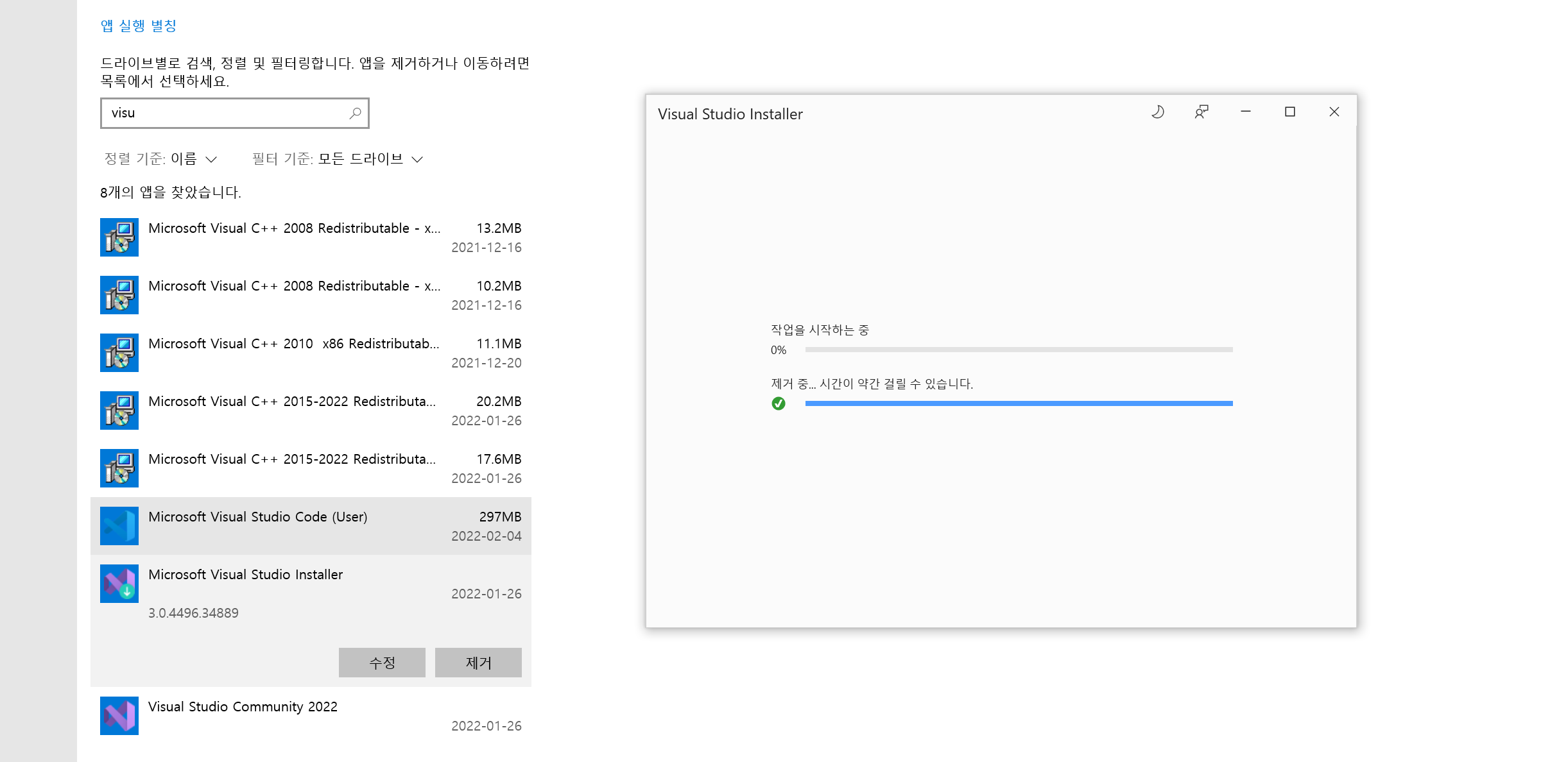This screenshot has height=762, width=1568.
Task: Maximize the Visual Studio Installer window
Action: pyautogui.click(x=1289, y=112)
